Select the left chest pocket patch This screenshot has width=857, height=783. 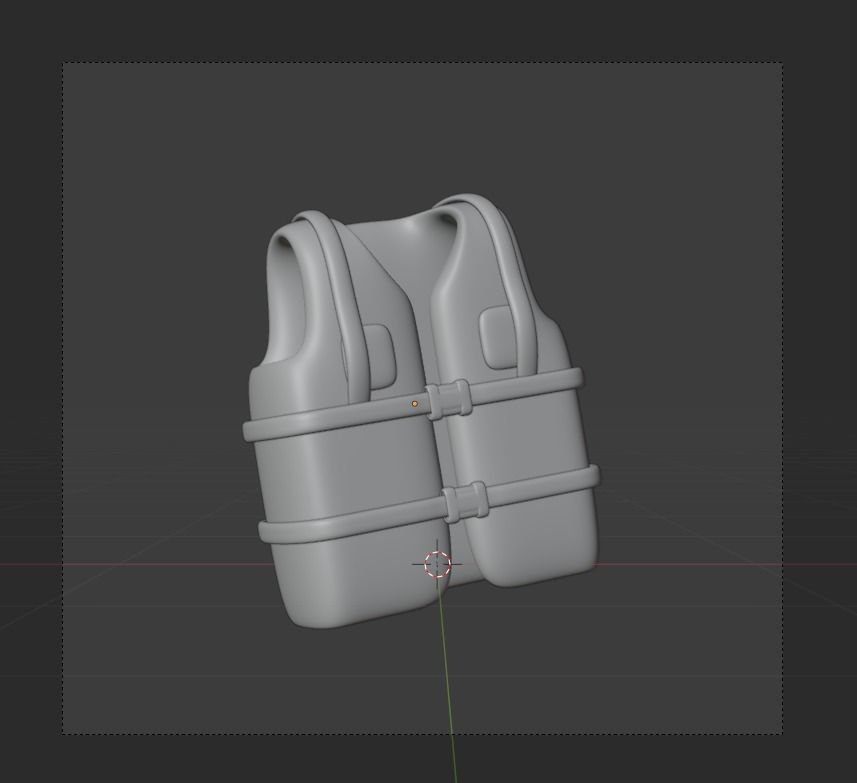point(378,356)
